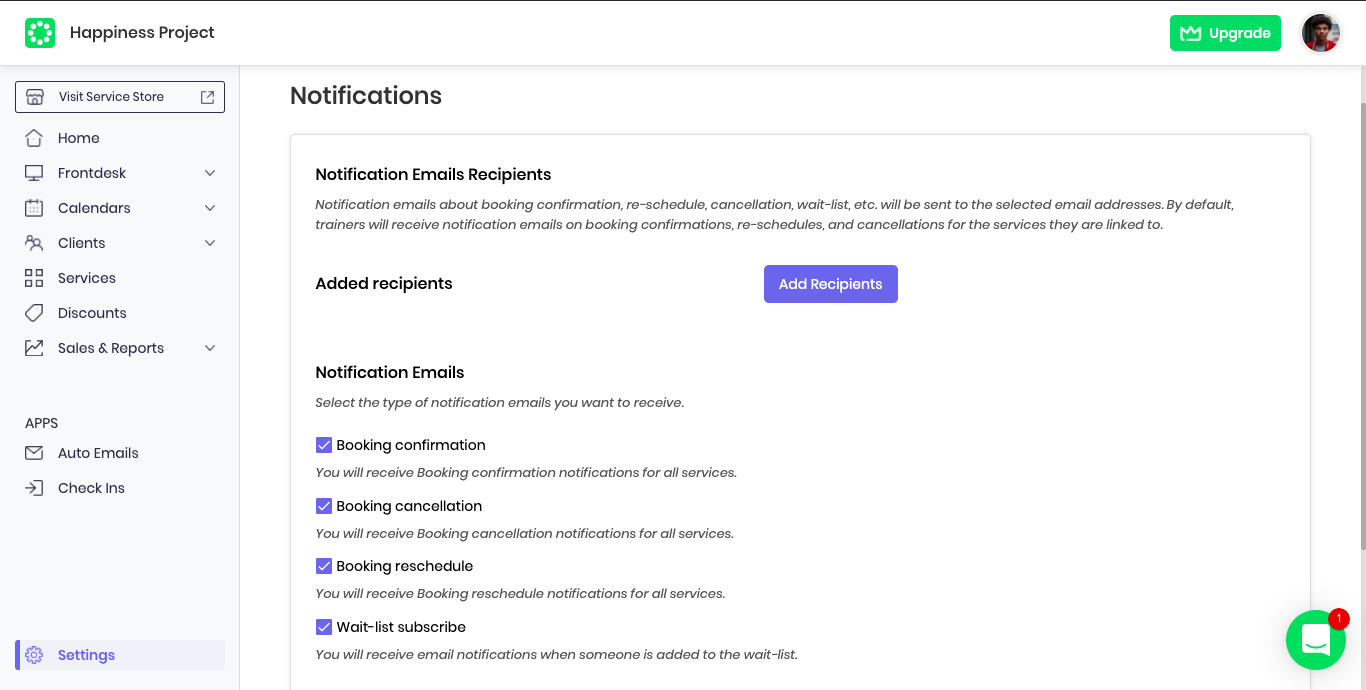Click the Home house icon

click(x=34, y=138)
